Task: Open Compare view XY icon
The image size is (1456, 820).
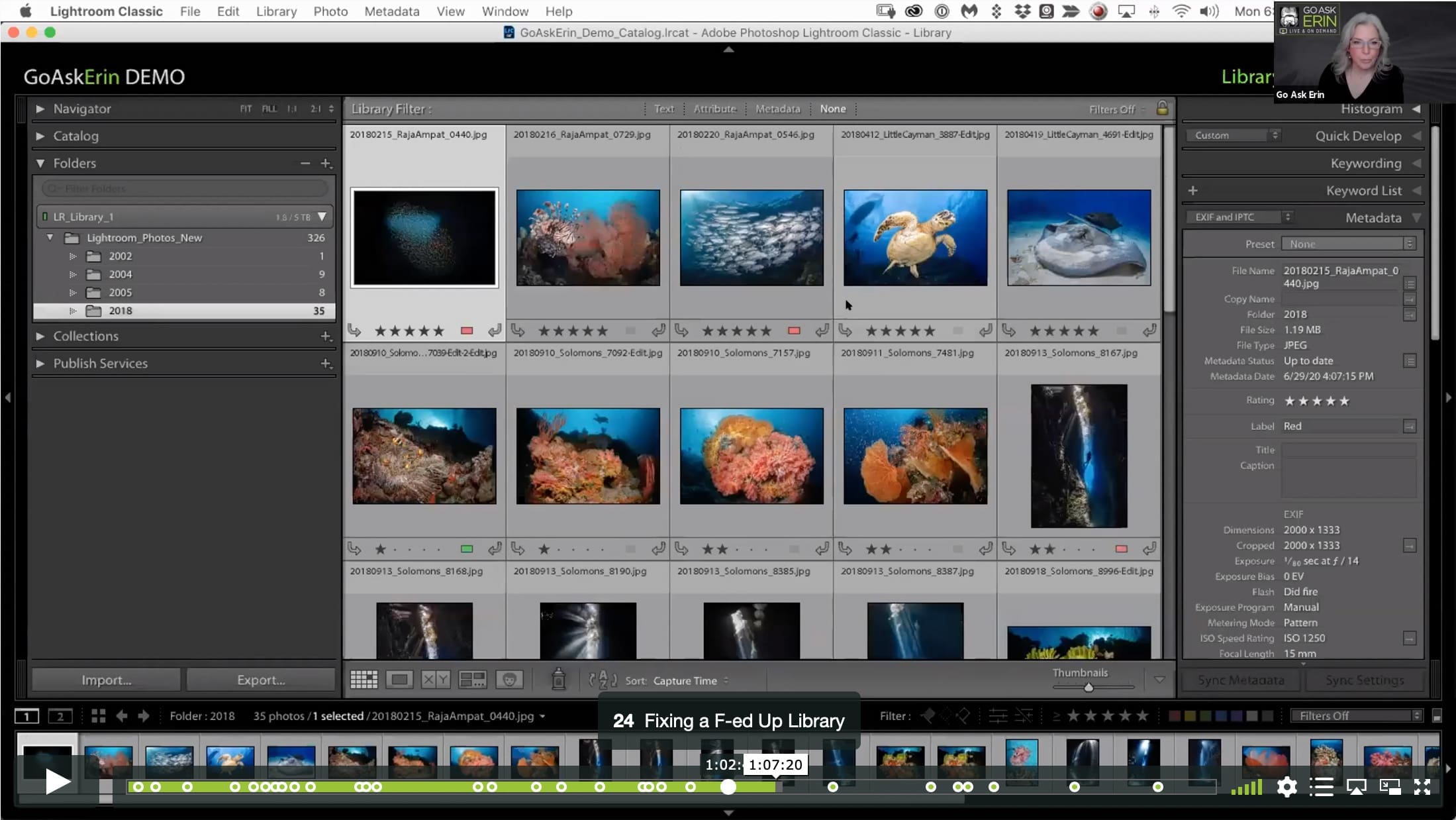Action: [x=436, y=680]
